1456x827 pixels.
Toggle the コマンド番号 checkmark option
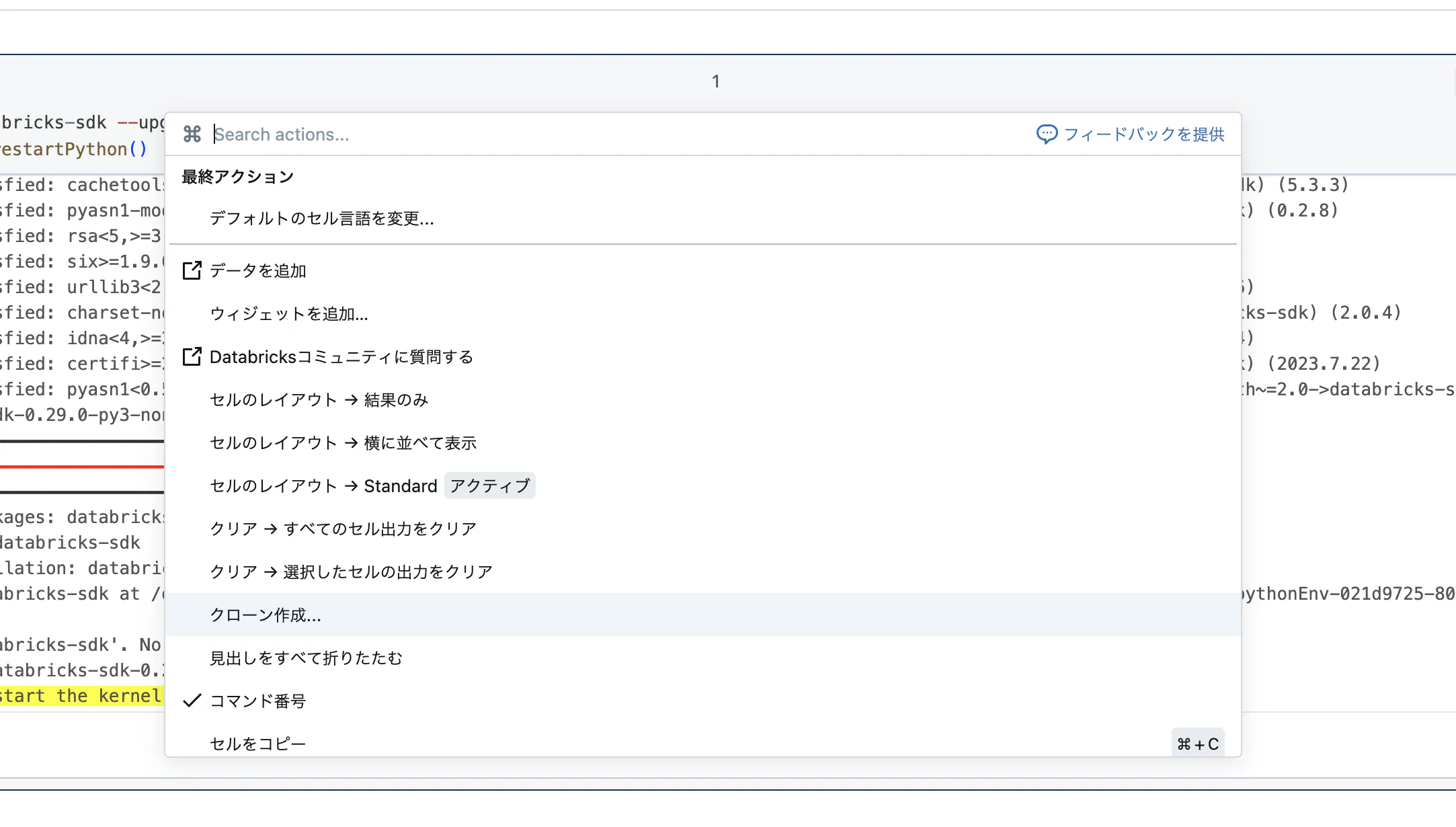tap(702, 701)
